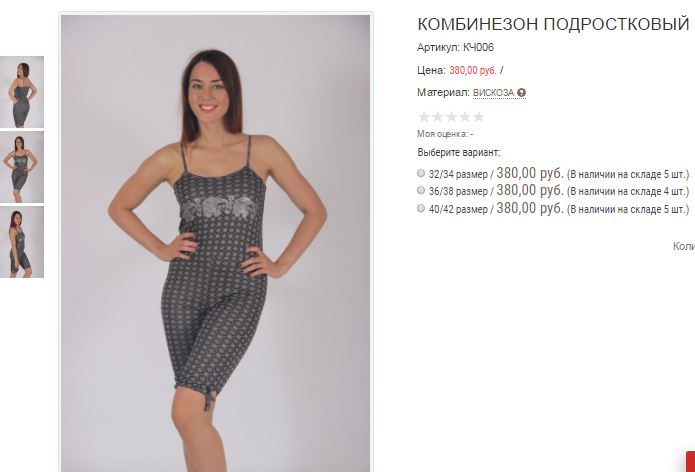This screenshot has width=695, height=472.
Task: Select the 32/34 размер radio option
Action: [x=421, y=173]
